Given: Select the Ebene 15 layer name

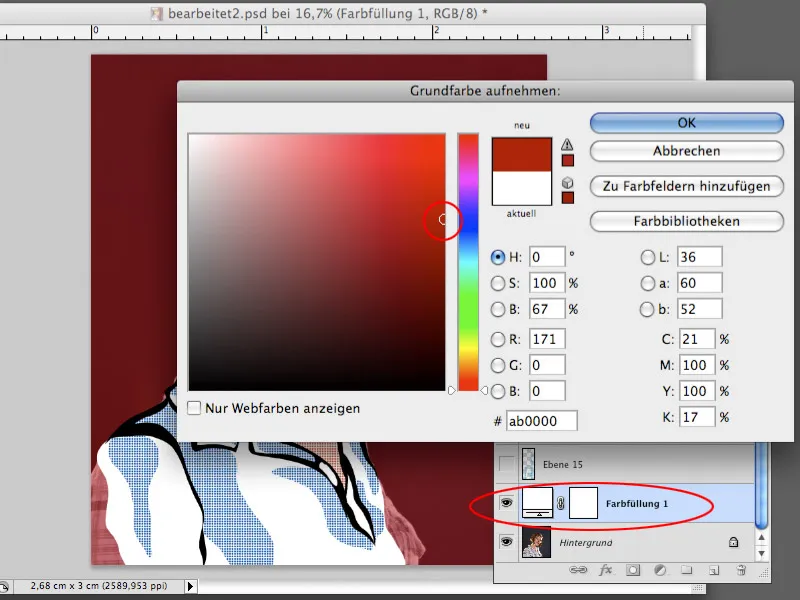Looking at the screenshot, I should point(562,464).
